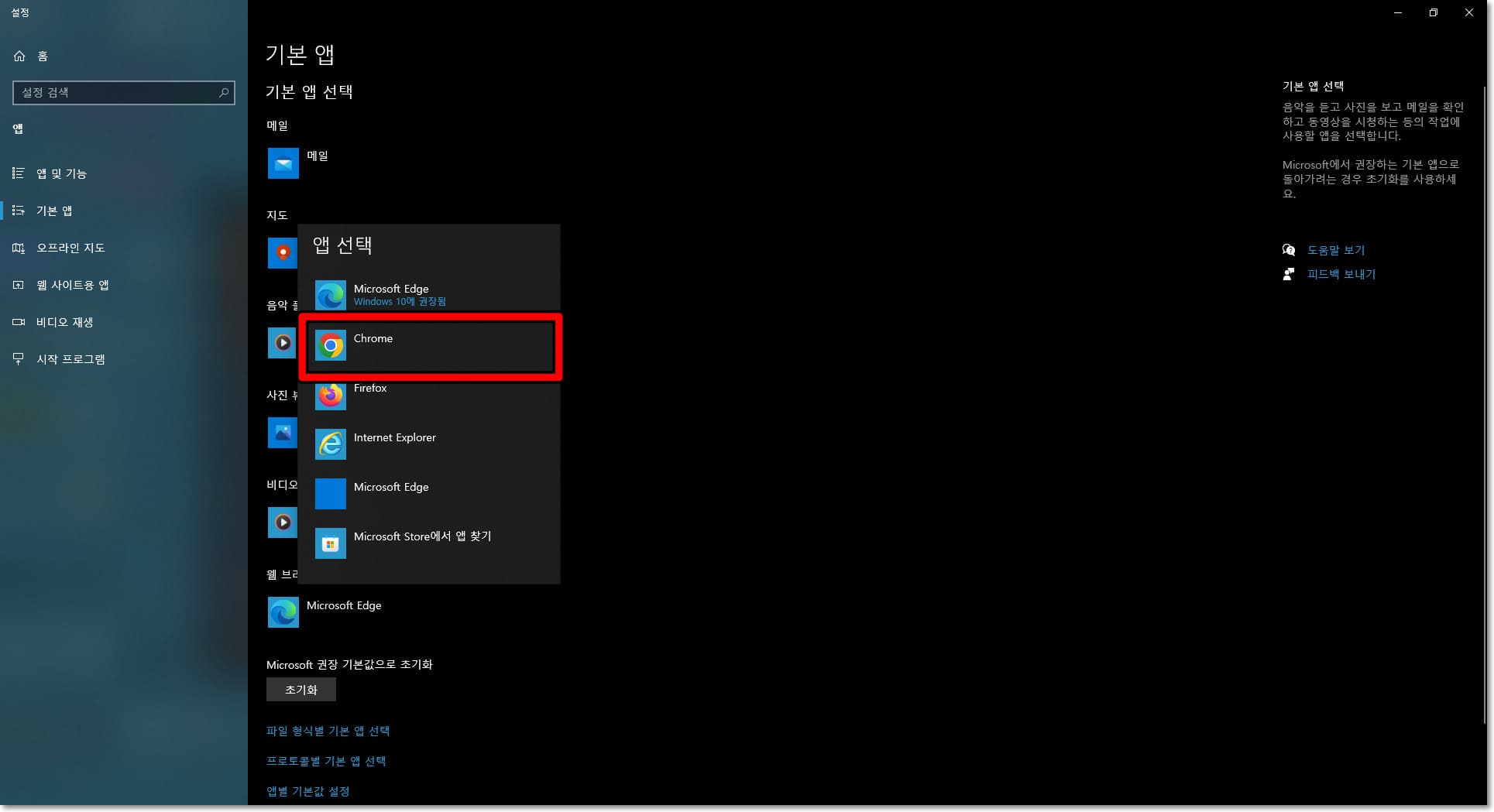
Task: Click the Apps for websites sidebar icon
Action: [19, 285]
